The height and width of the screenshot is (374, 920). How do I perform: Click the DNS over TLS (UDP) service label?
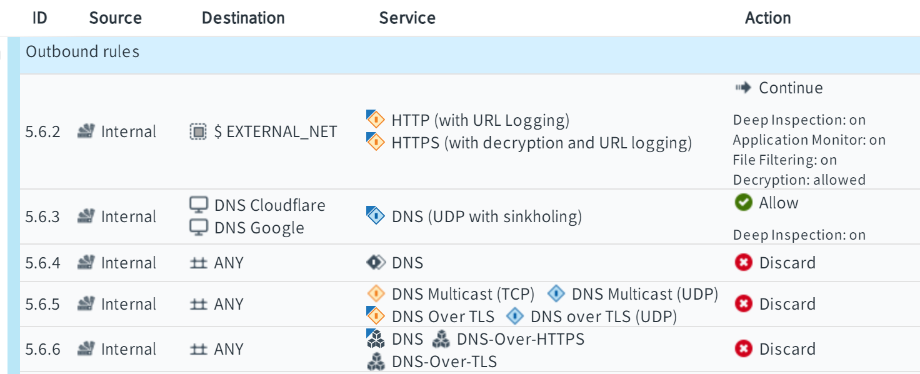604,317
